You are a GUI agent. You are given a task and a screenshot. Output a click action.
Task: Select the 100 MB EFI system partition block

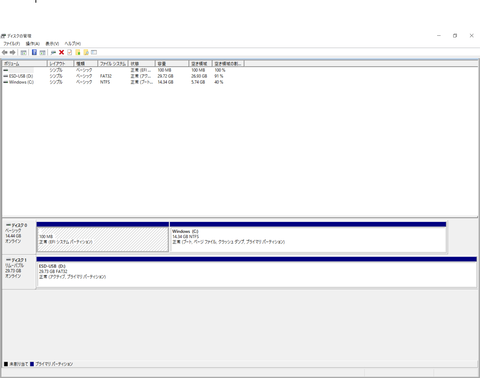click(103, 237)
